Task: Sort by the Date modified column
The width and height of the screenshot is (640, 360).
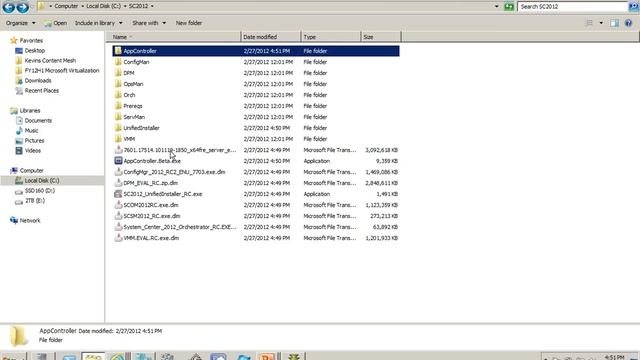Action: pos(271,37)
